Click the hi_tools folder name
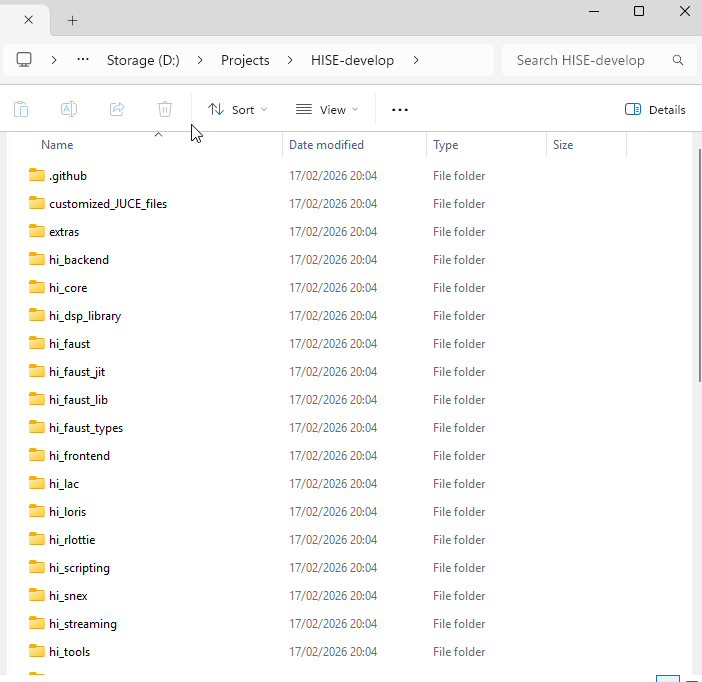The image size is (702, 682). click(x=69, y=652)
